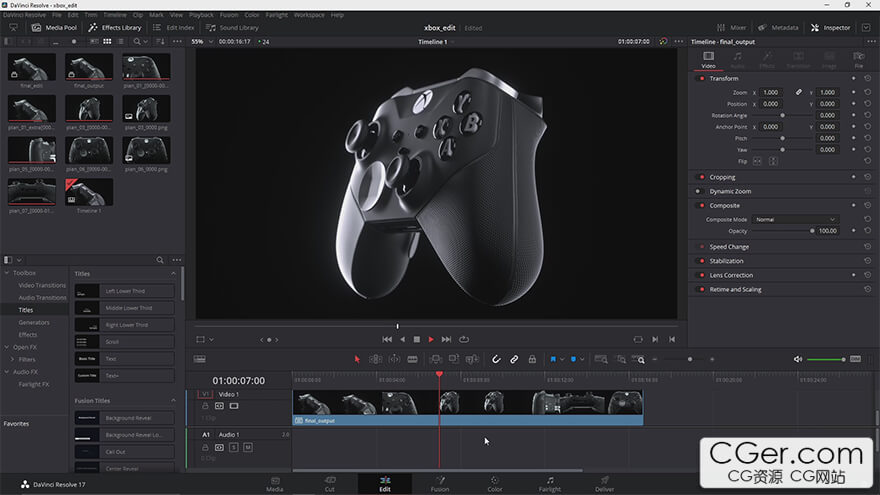Open the Playback menu
This screenshot has height=495, width=880.
coord(201,15)
